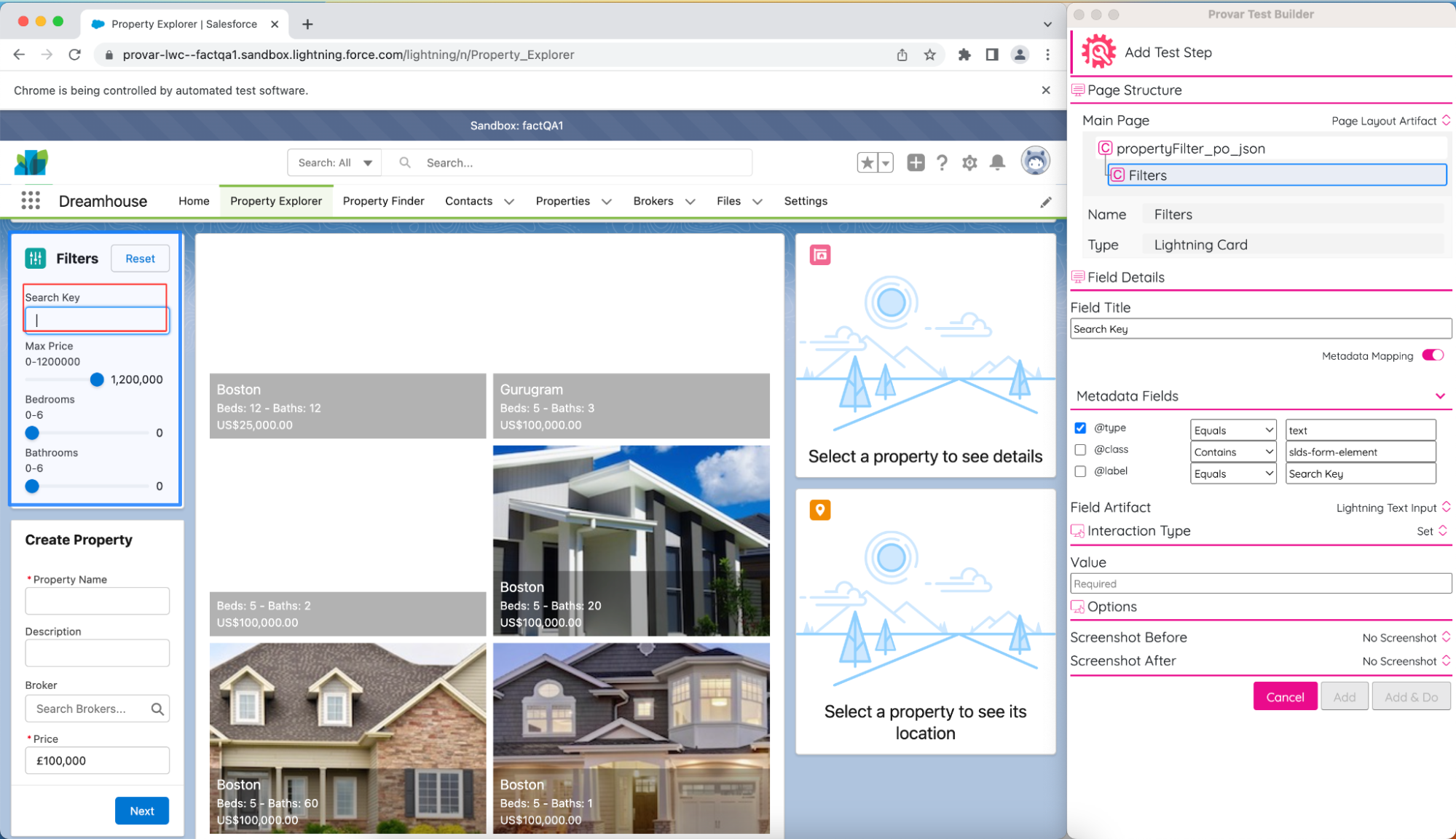
Task: Click the Add button in Provar
Action: tap(1344, 697)
